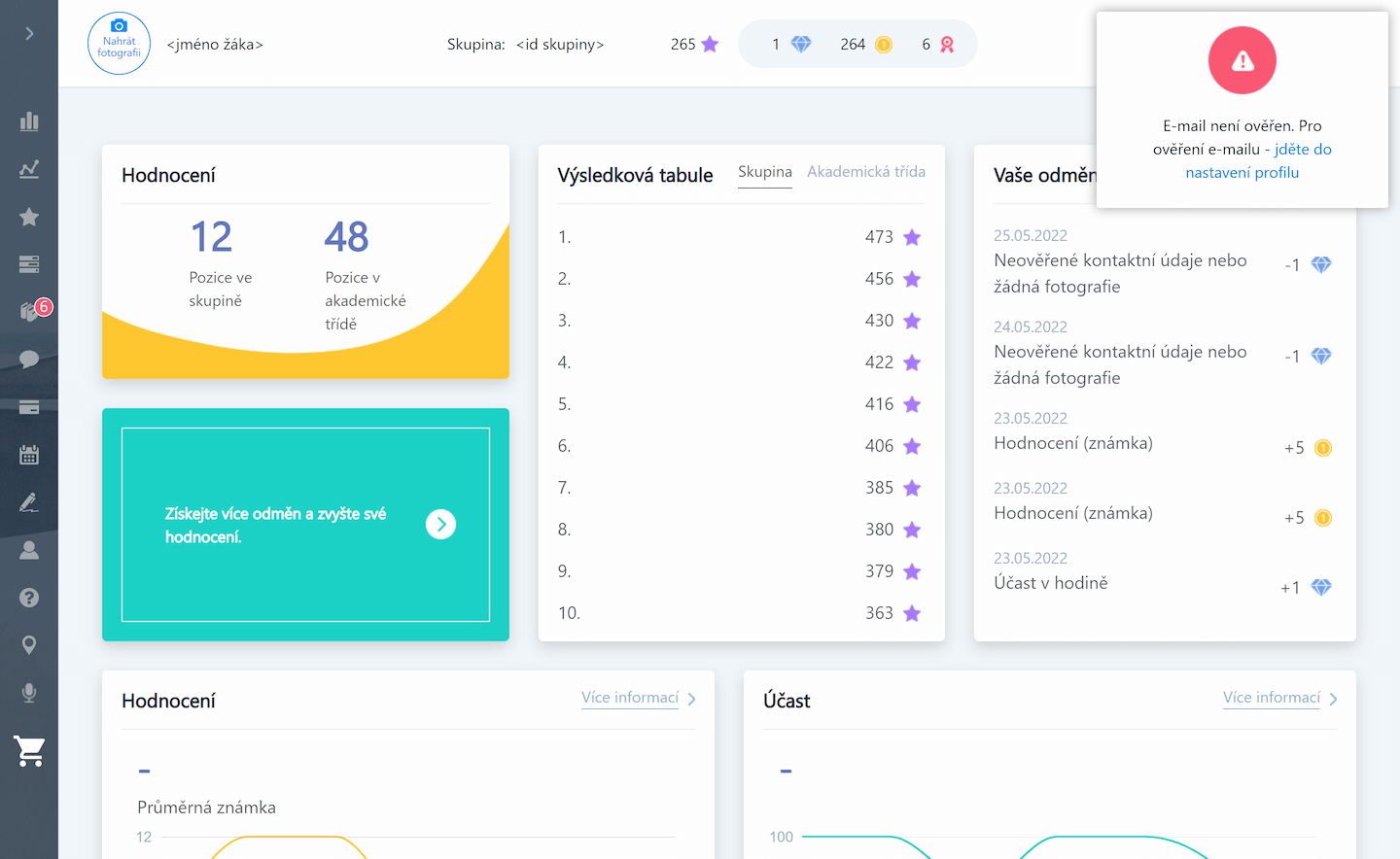1400x859 pixels.
Task: Open Více informací link in Účast card
Action: tap(1272, 698)
